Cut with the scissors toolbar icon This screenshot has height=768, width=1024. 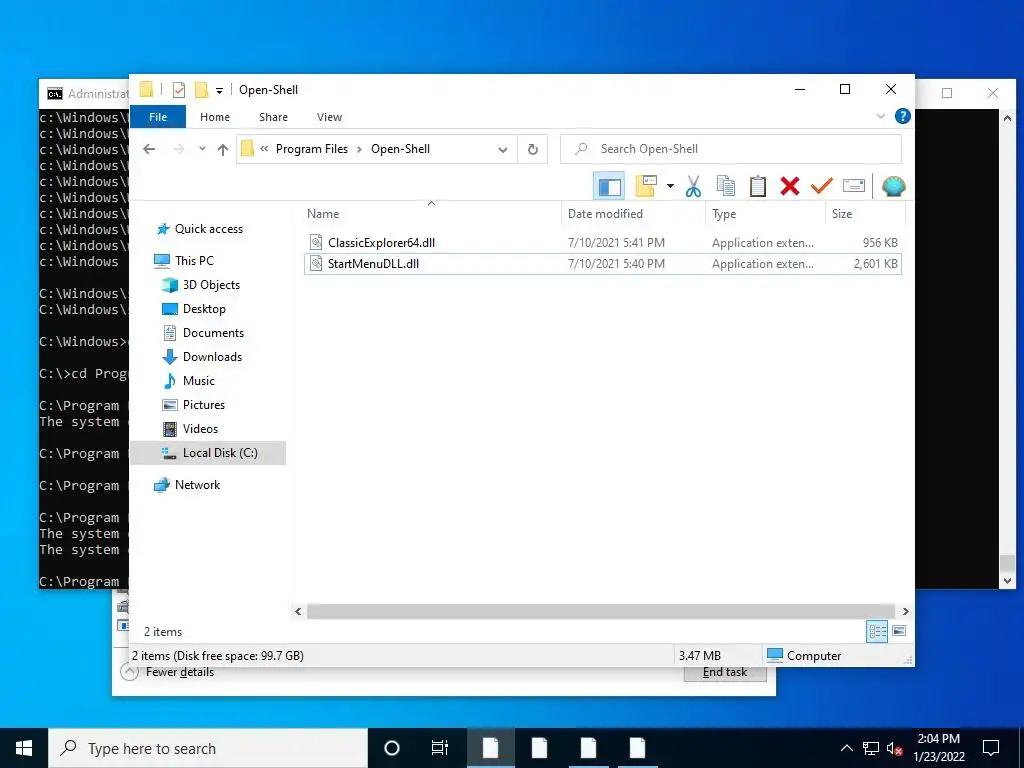[694, 187]
